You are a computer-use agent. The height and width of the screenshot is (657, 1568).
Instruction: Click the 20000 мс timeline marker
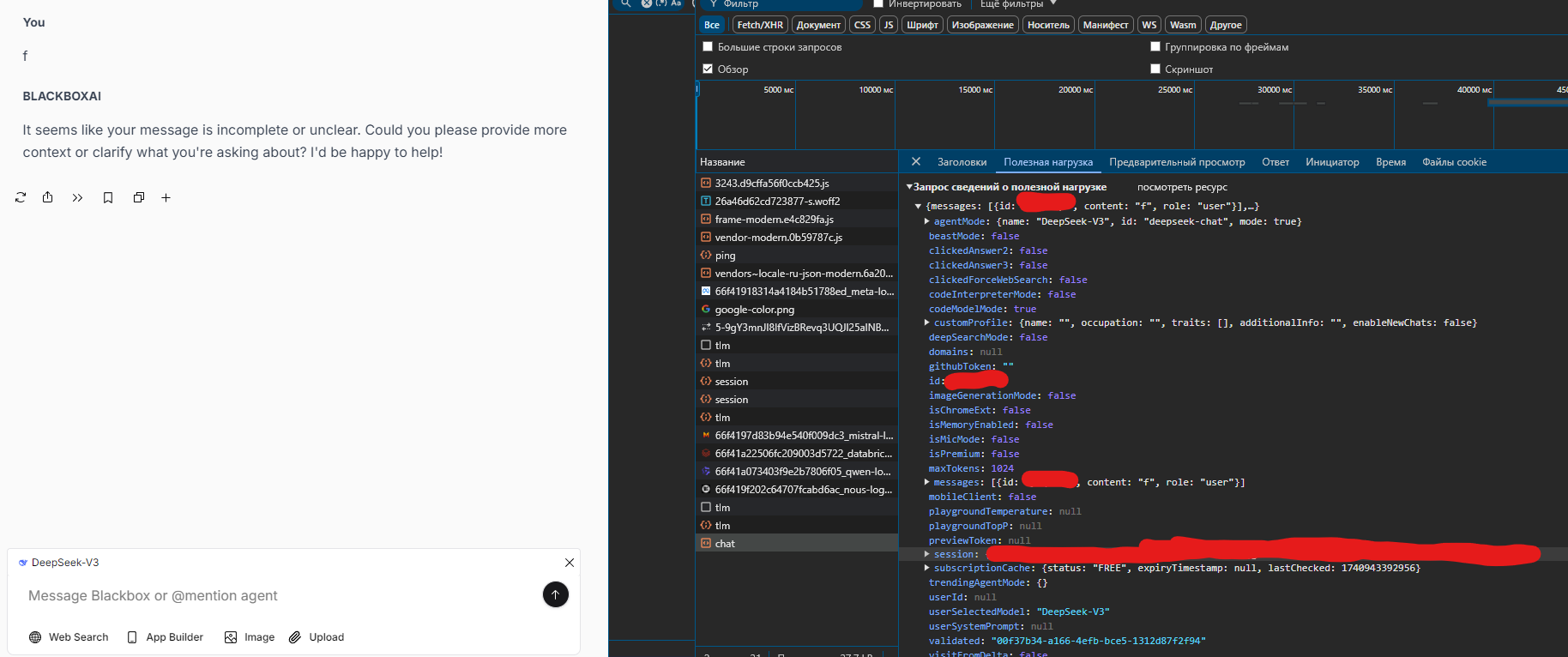click(x=1076, y=89)
